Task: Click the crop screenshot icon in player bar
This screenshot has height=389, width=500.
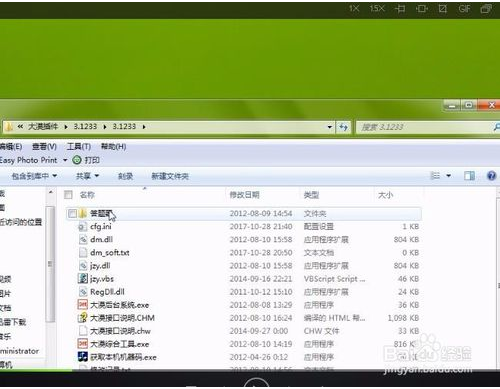Action: pos(443,9)
